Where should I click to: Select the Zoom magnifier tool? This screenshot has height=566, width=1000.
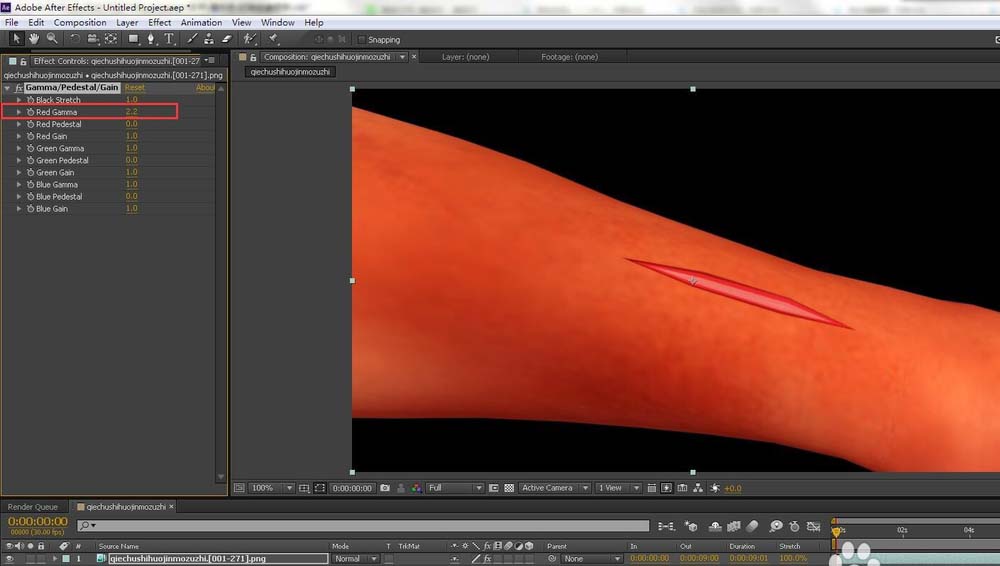tap(52, 39)
